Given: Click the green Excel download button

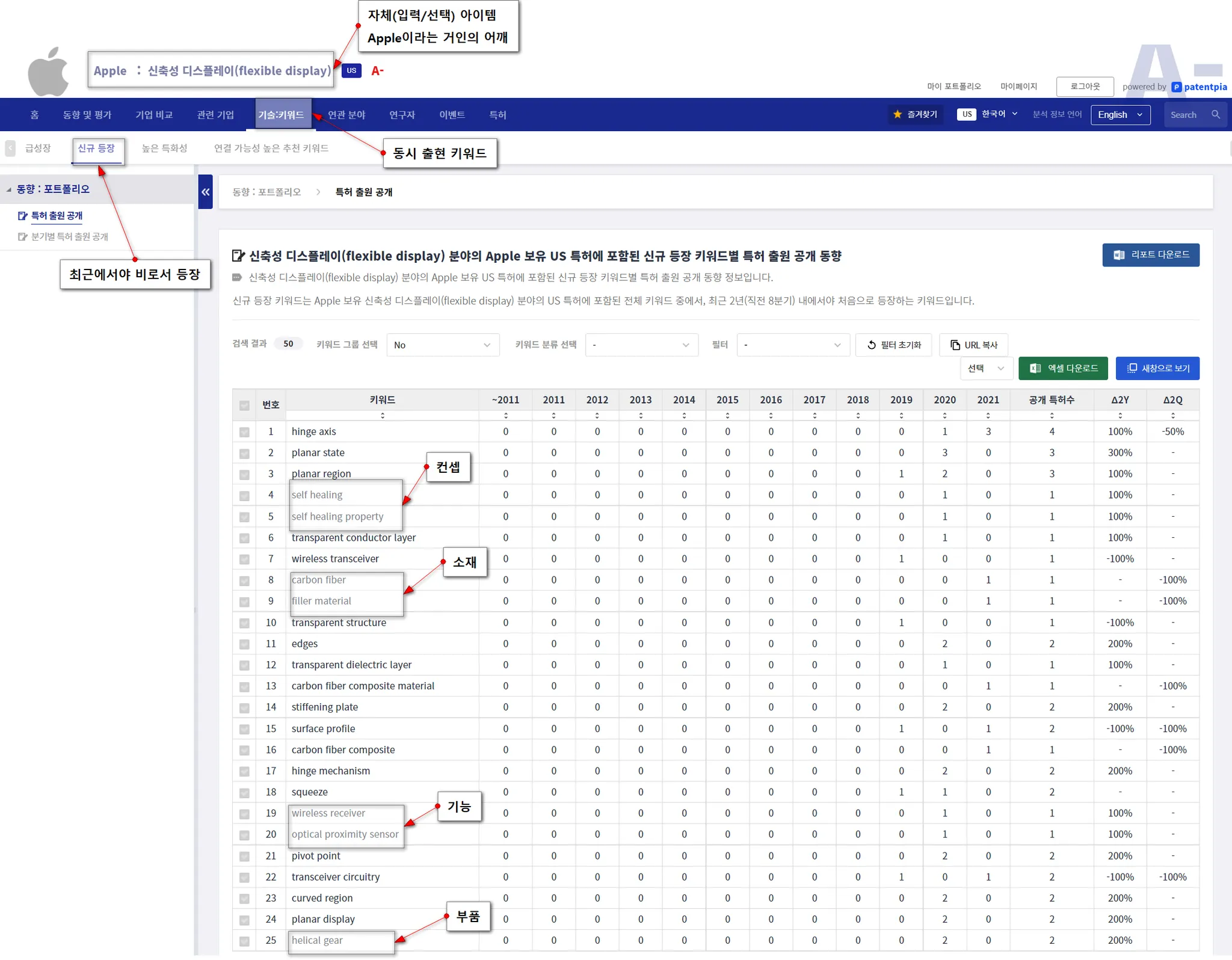Looking at the screenshot, I should pyautogui.click(x=1063, y=368).
